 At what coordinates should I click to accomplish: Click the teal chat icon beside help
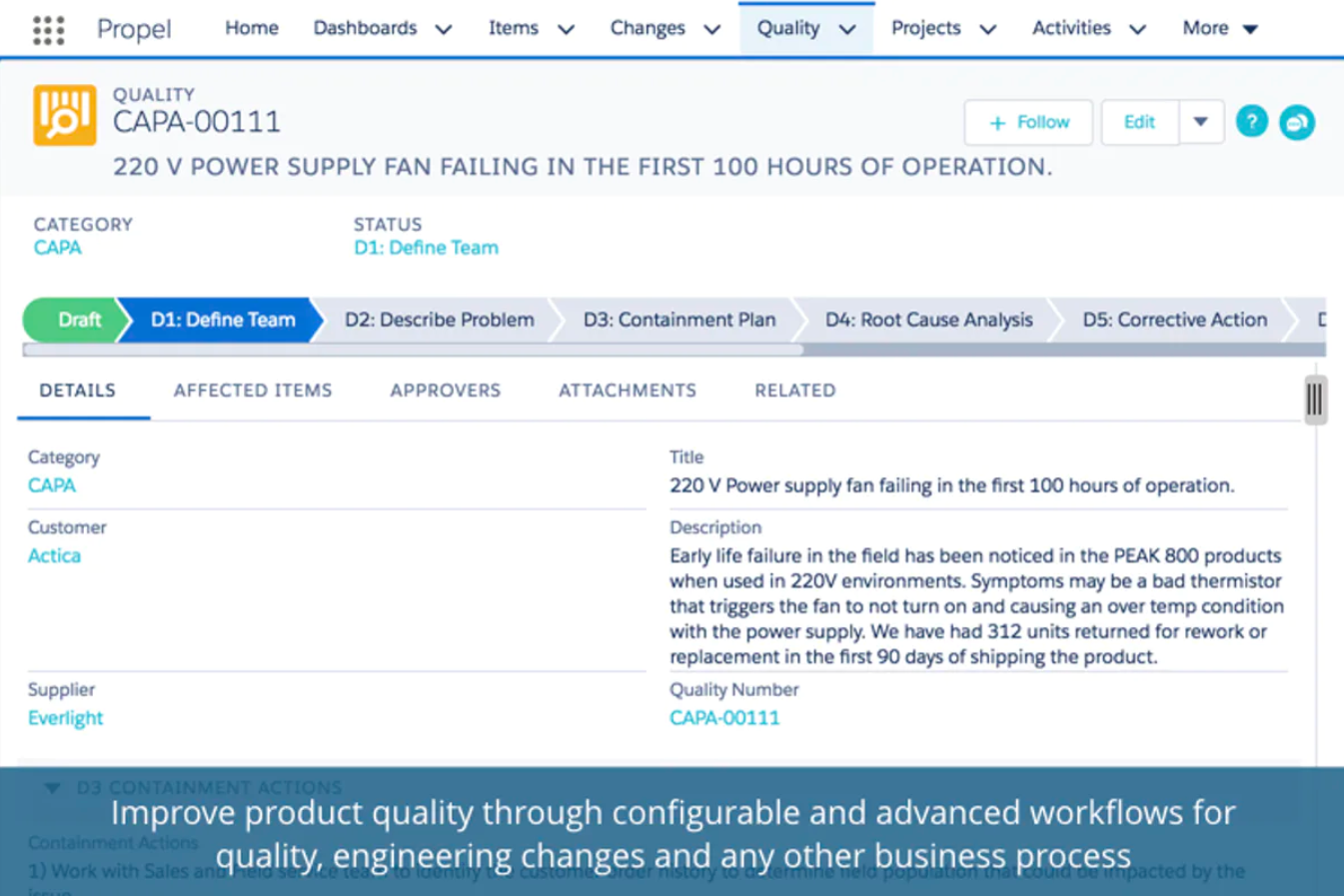[1297, 122]
